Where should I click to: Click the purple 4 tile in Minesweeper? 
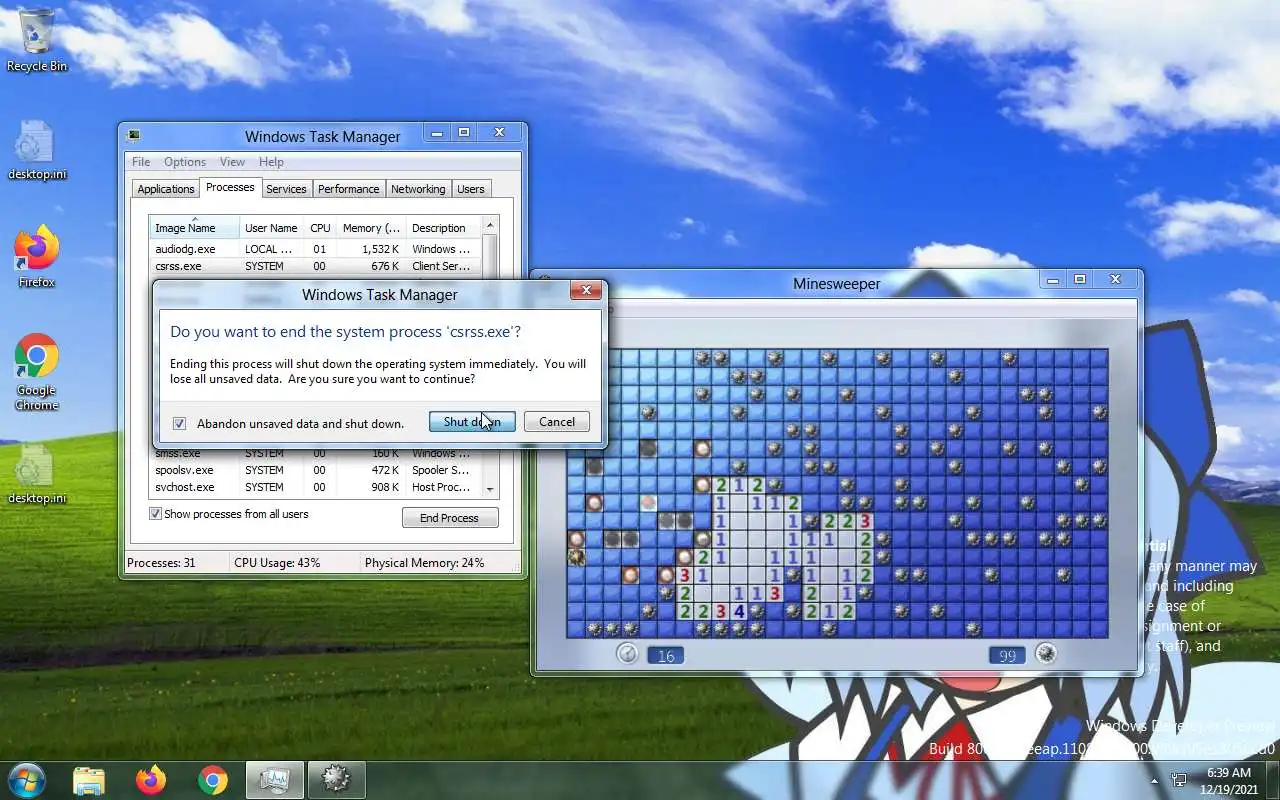pyautogui.click(x=739, y=611)
